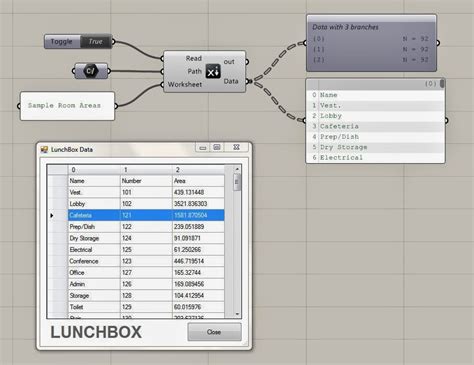The image size is (474, 365).
Task: Click the Data output grip on Read component
Action: 247,81
